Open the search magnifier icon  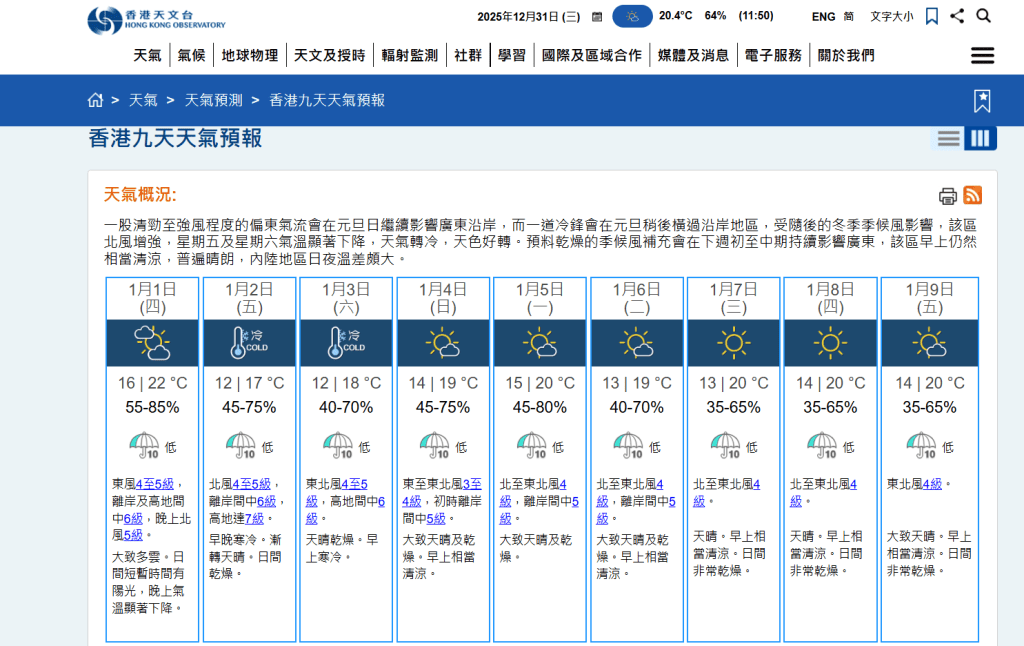click(984, 16)
